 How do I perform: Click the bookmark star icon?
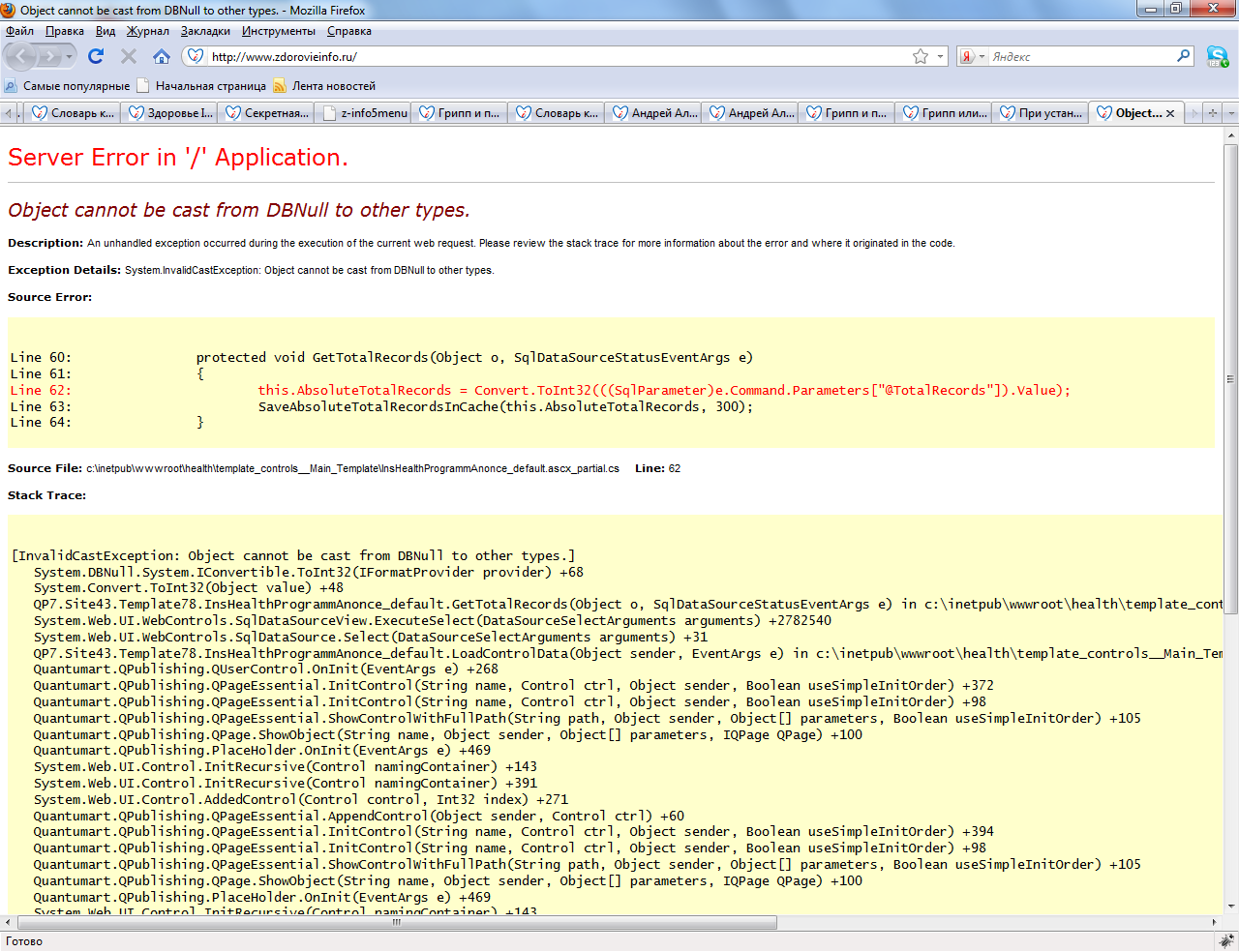click(921, 56)
